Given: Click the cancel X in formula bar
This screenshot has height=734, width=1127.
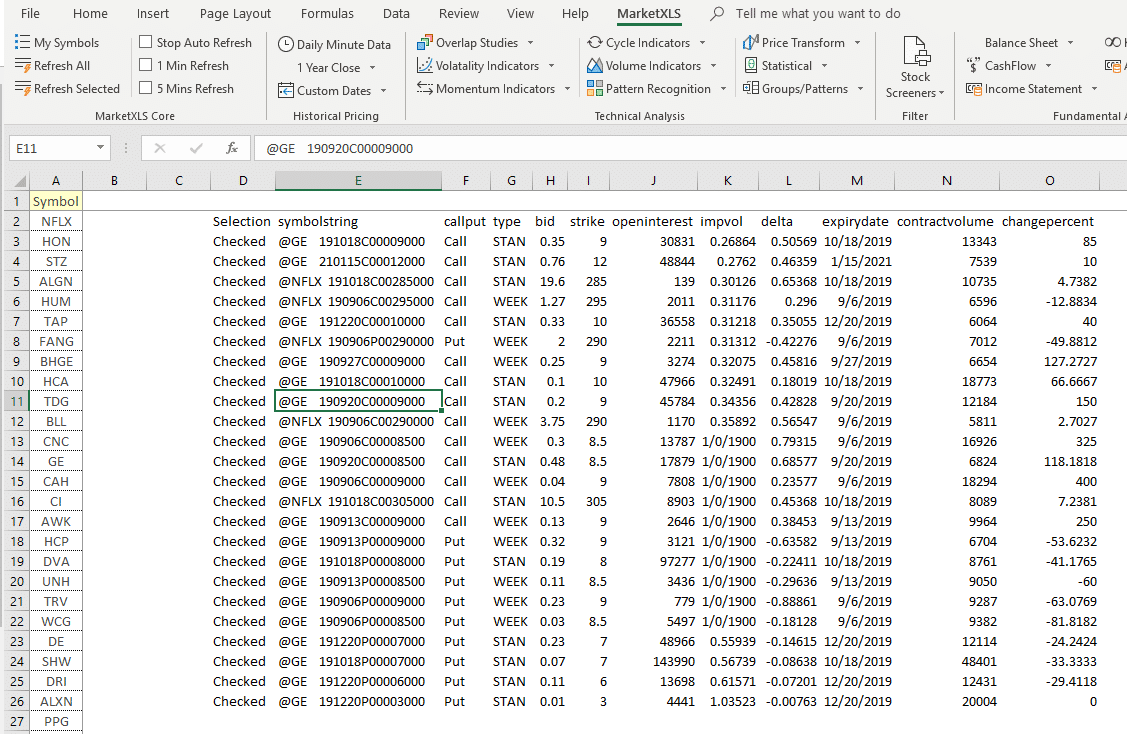Looking at the screenshot, I should [160, 148].
